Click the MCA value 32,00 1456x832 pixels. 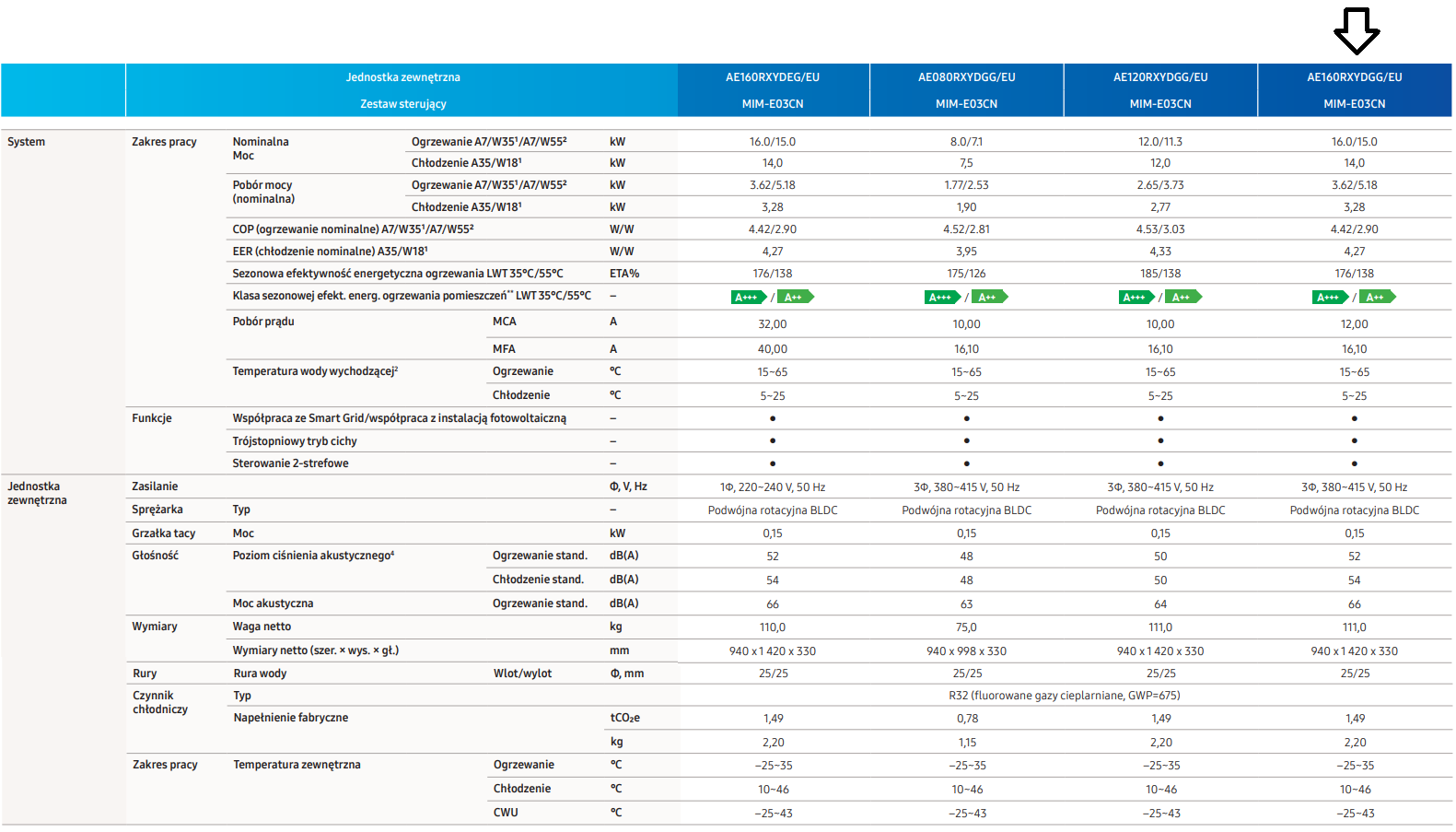click(x=773, y=324)
